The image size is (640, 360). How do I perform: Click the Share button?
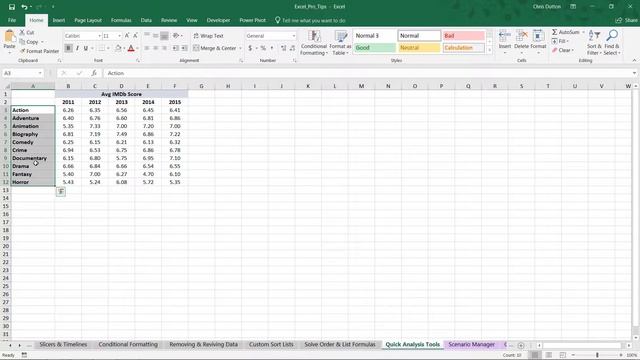click(627, 20)
